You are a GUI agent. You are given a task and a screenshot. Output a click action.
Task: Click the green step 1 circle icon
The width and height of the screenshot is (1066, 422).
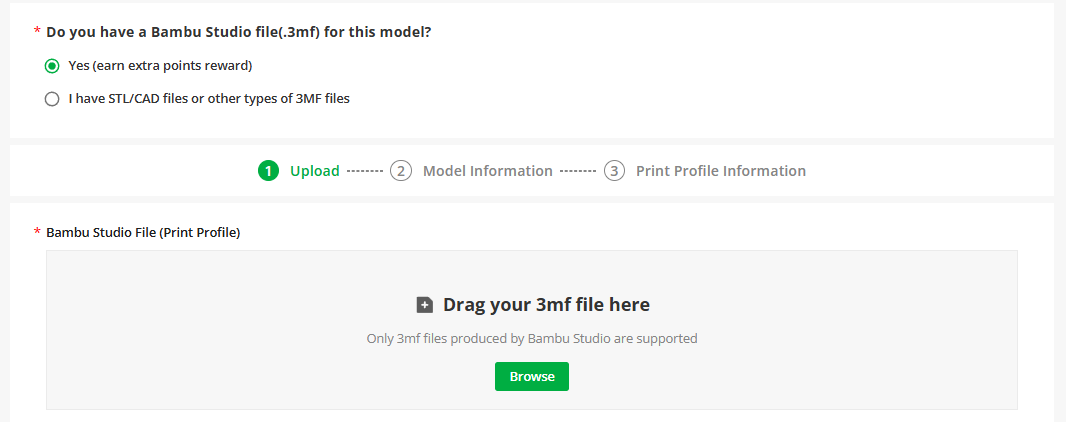pyautogui.click(x=269, y=171)
